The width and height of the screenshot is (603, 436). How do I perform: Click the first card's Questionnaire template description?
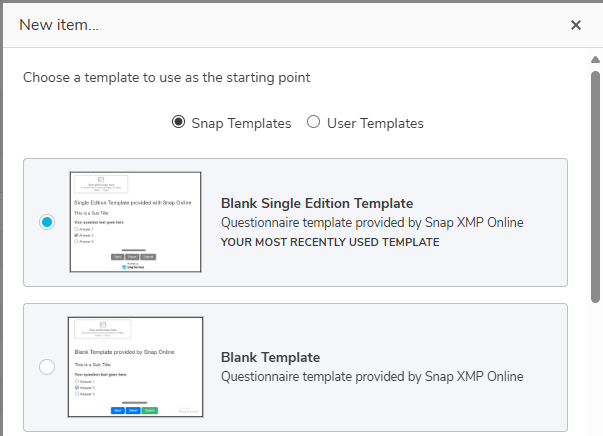[x=372, y=223]
